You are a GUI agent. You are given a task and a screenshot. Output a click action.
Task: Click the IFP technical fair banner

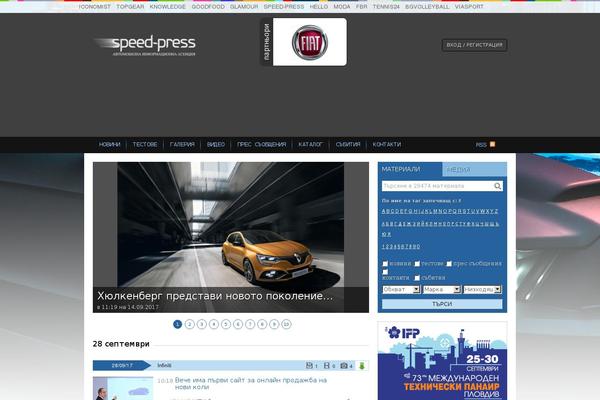coord(442,361)
